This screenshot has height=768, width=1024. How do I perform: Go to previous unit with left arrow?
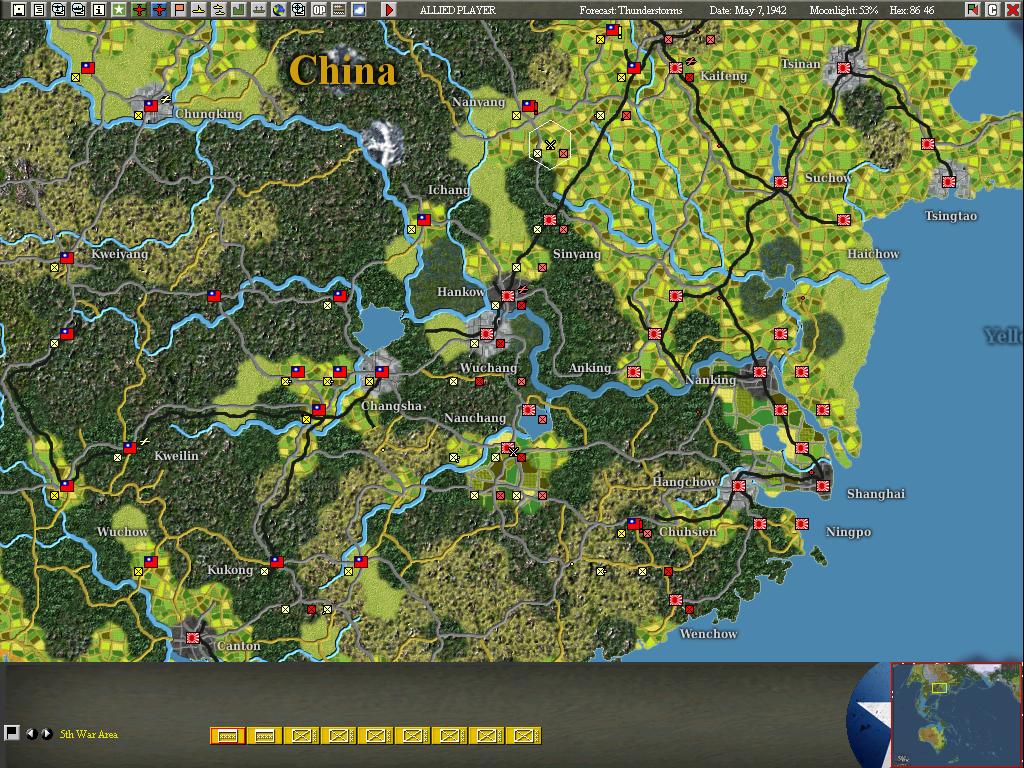click(x=31, y=734)
